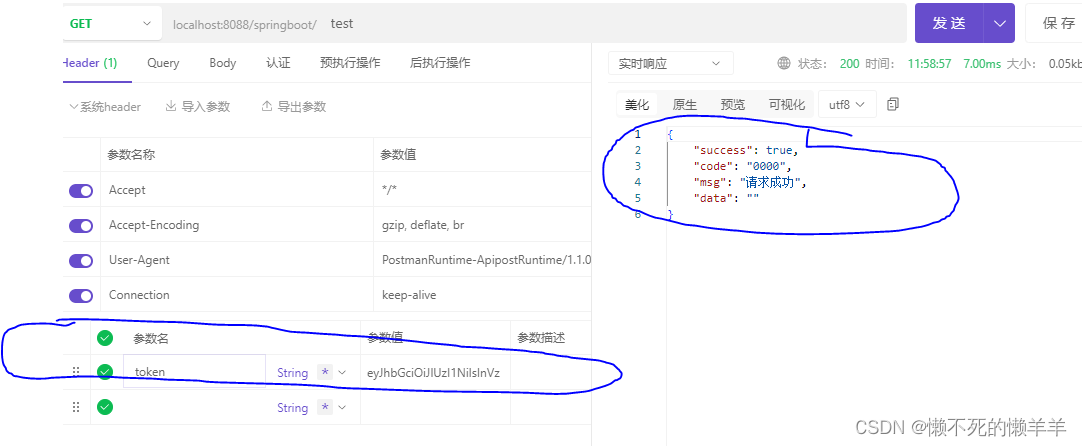Click the required asterisk in empty row

(325, 407)
